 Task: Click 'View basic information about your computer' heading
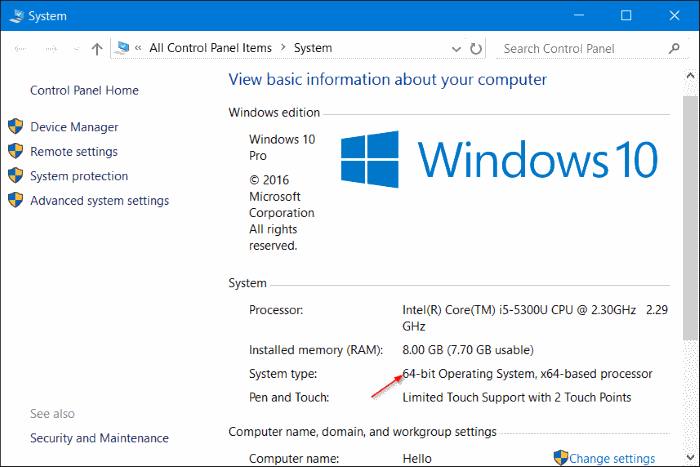(388, 79)
